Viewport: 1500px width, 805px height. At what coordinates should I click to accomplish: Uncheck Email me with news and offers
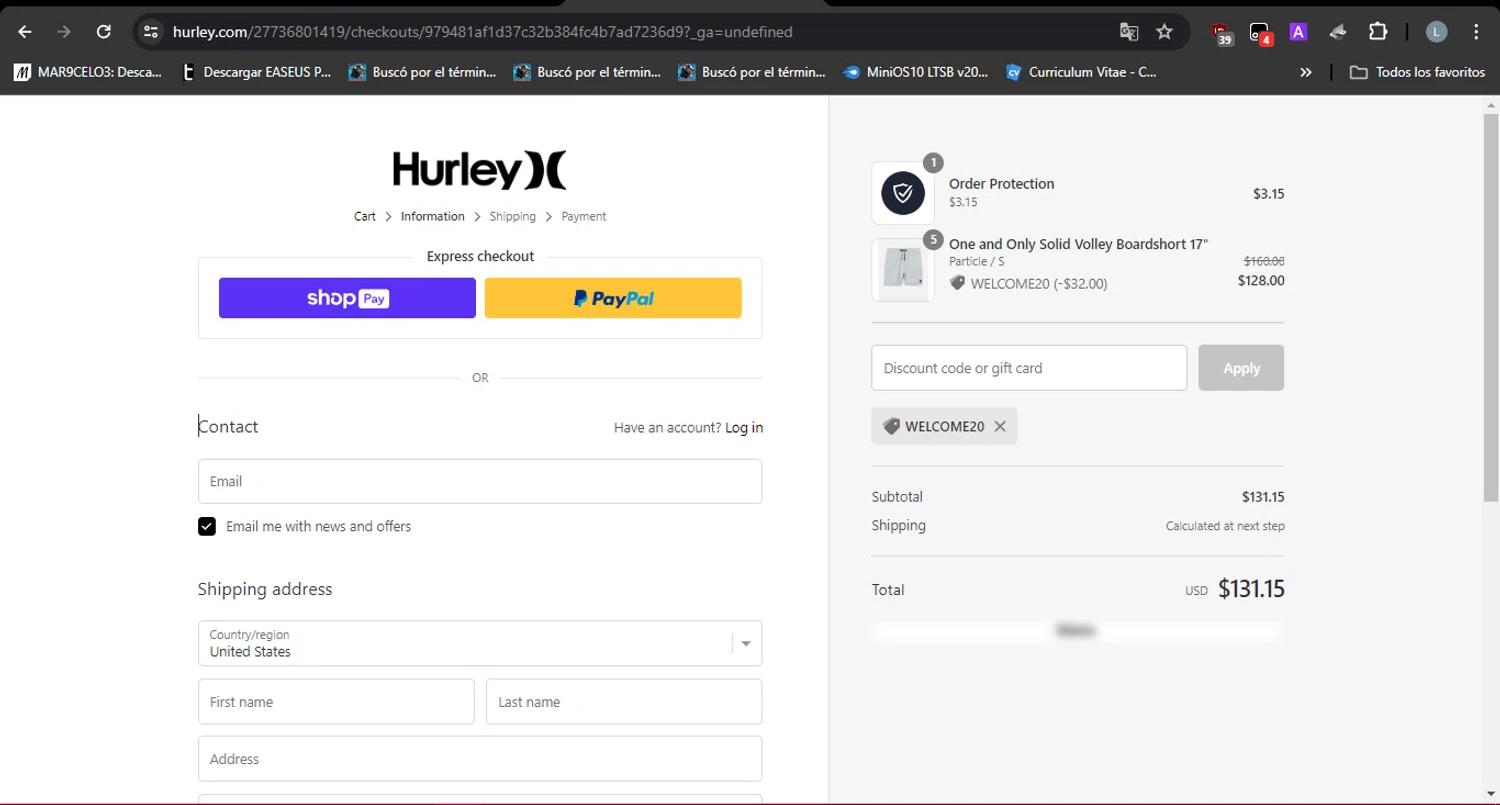point(207,526)
